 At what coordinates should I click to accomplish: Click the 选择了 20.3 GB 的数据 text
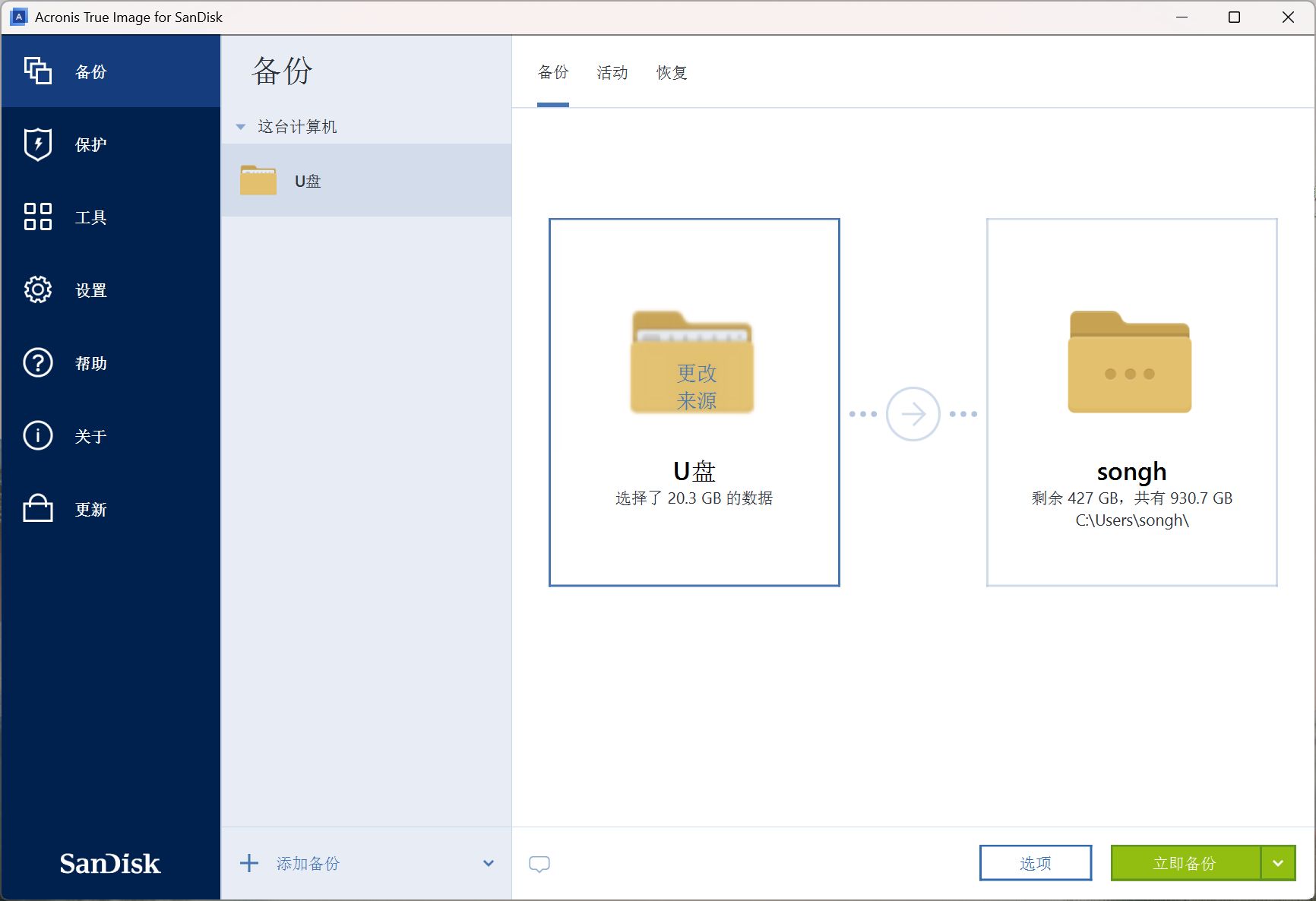(x=694, y=498)
